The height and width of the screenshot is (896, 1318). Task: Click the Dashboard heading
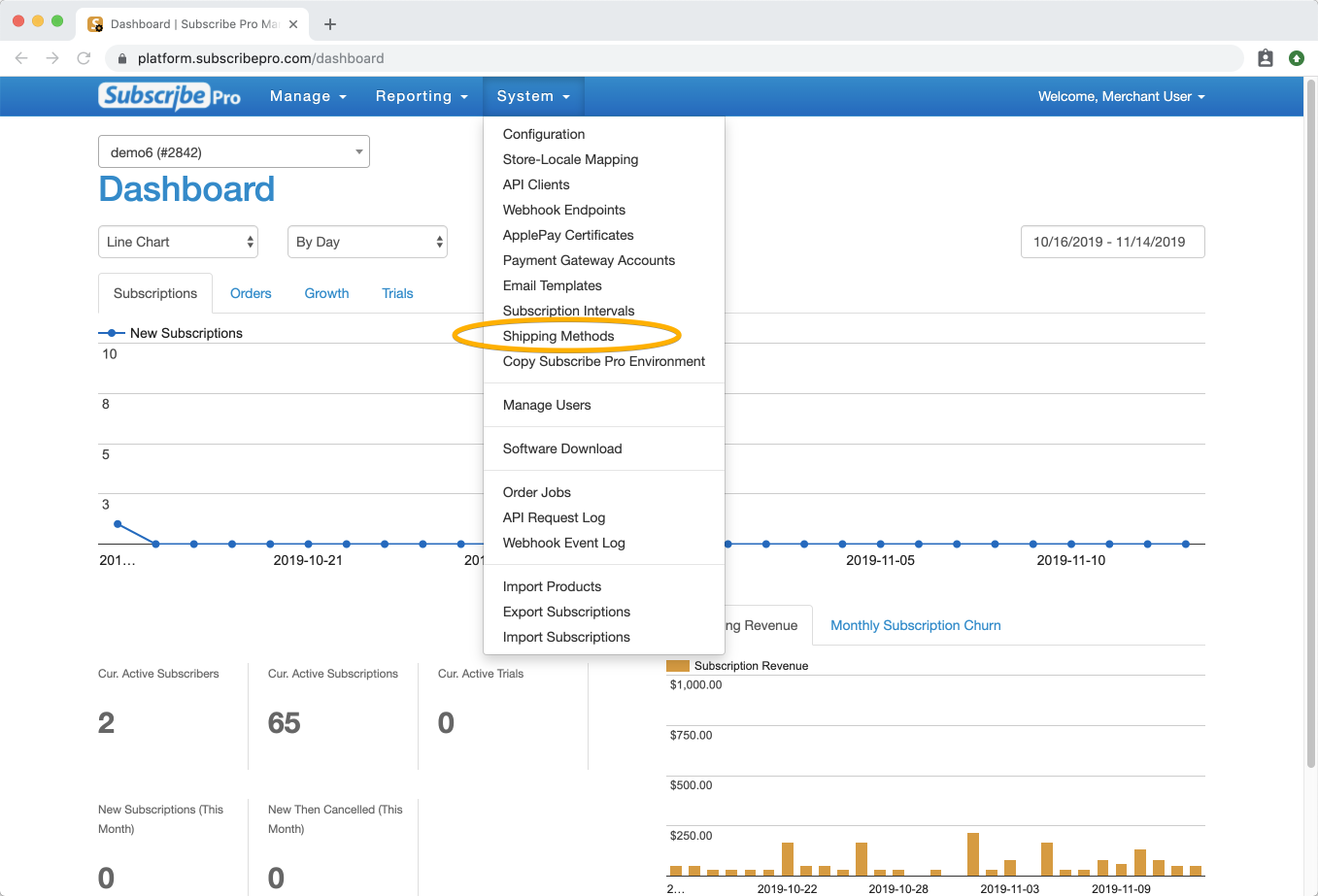(x=186, y=188)
